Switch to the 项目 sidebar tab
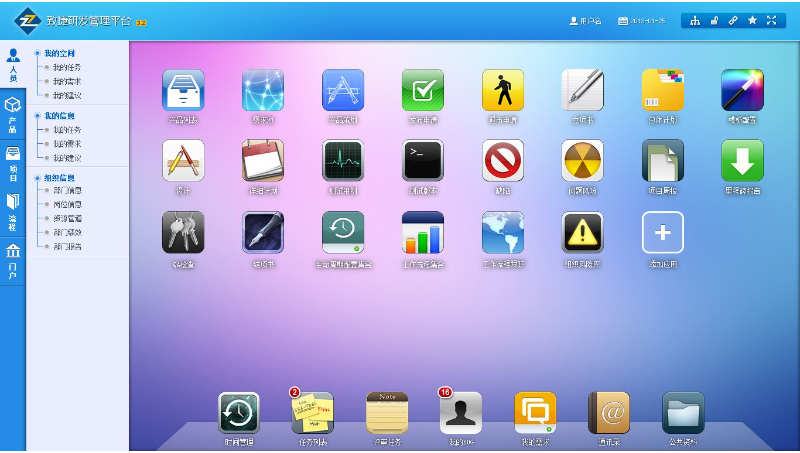Screen dimensions: 800x453 13,164
